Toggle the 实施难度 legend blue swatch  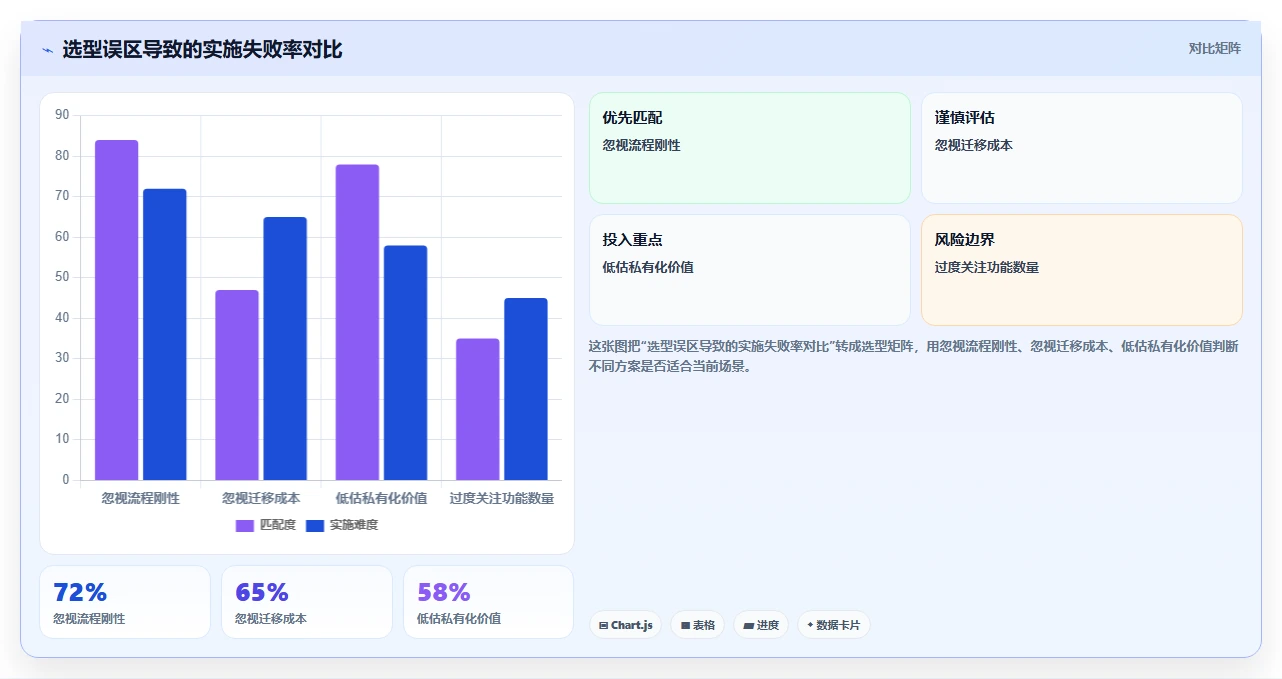[315, 525]
